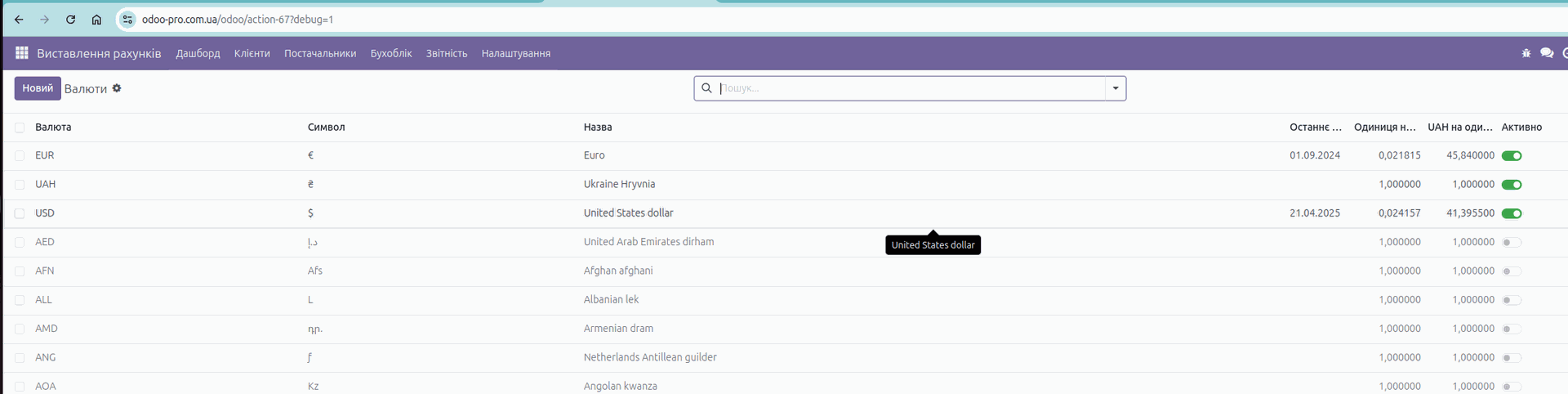Check the UAH row checkbox
The height and width of the screenshot is (394, 1568).
pos(20,185)
